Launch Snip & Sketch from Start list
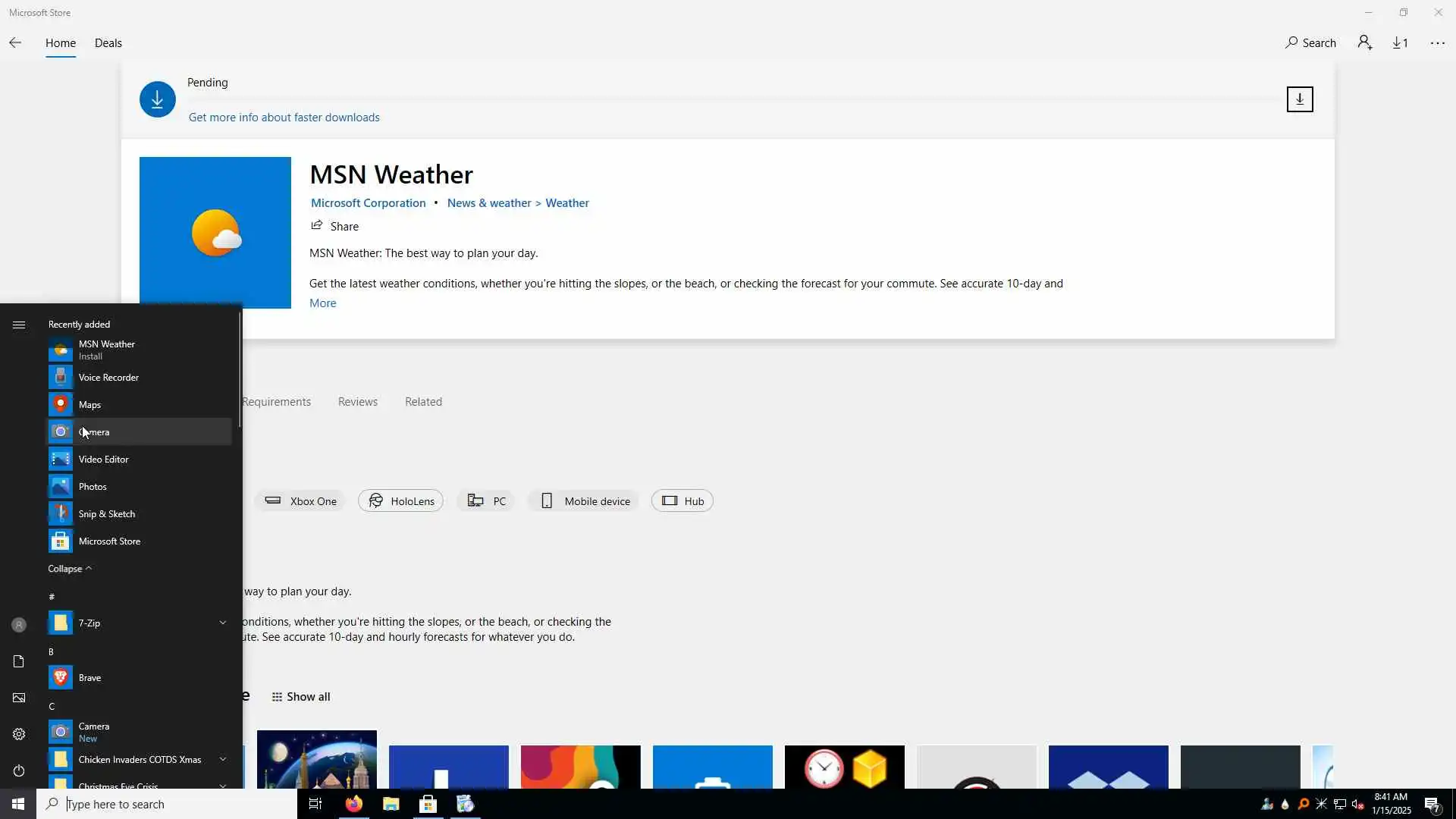The width and height of the screenshot is (1456, 819). [x=106, y=513]
